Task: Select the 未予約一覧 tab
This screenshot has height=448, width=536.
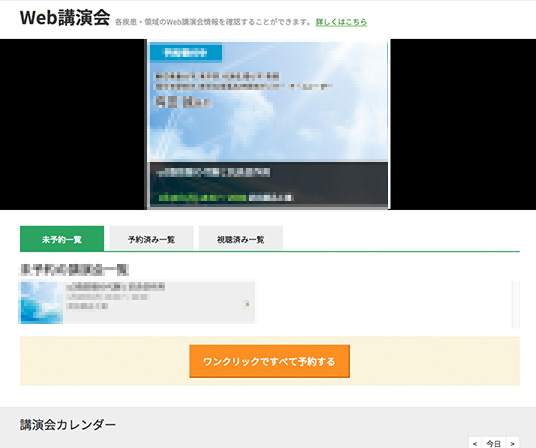Action: [62, 239]
